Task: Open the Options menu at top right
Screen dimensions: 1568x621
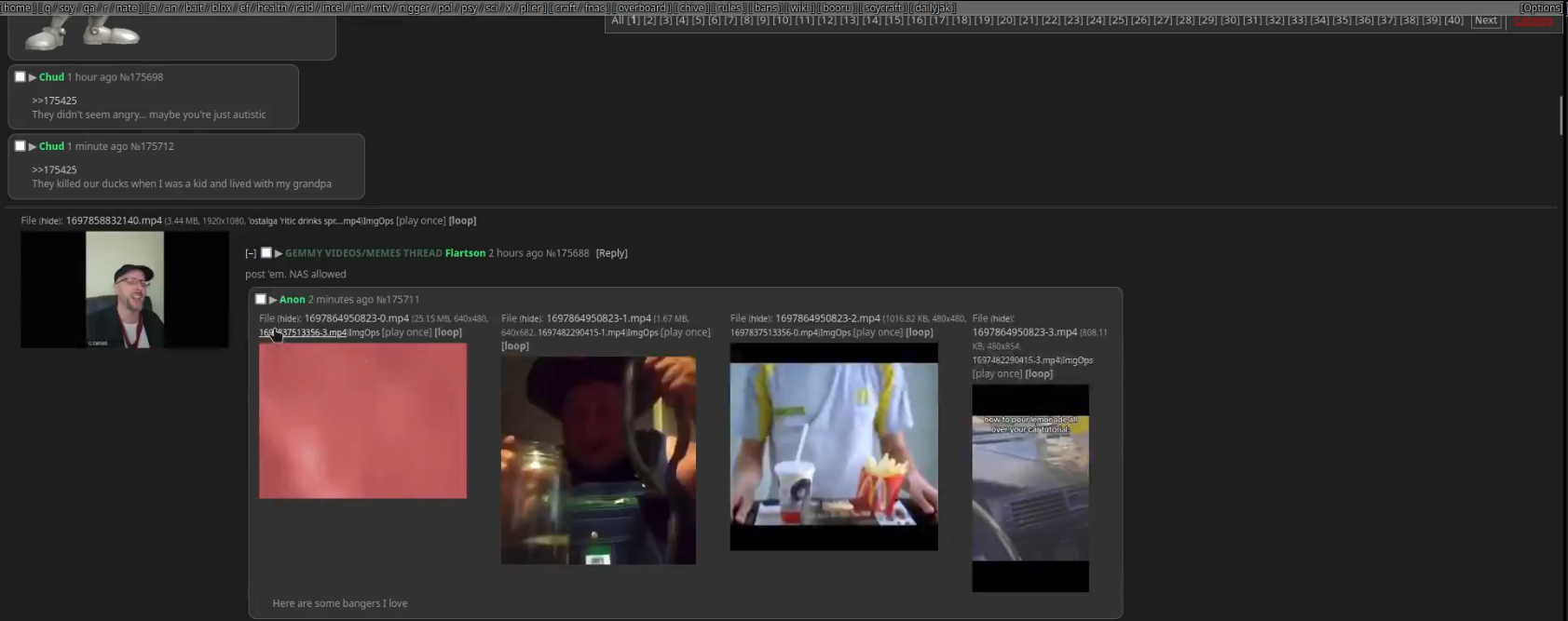Action: tap(1542, 7)
